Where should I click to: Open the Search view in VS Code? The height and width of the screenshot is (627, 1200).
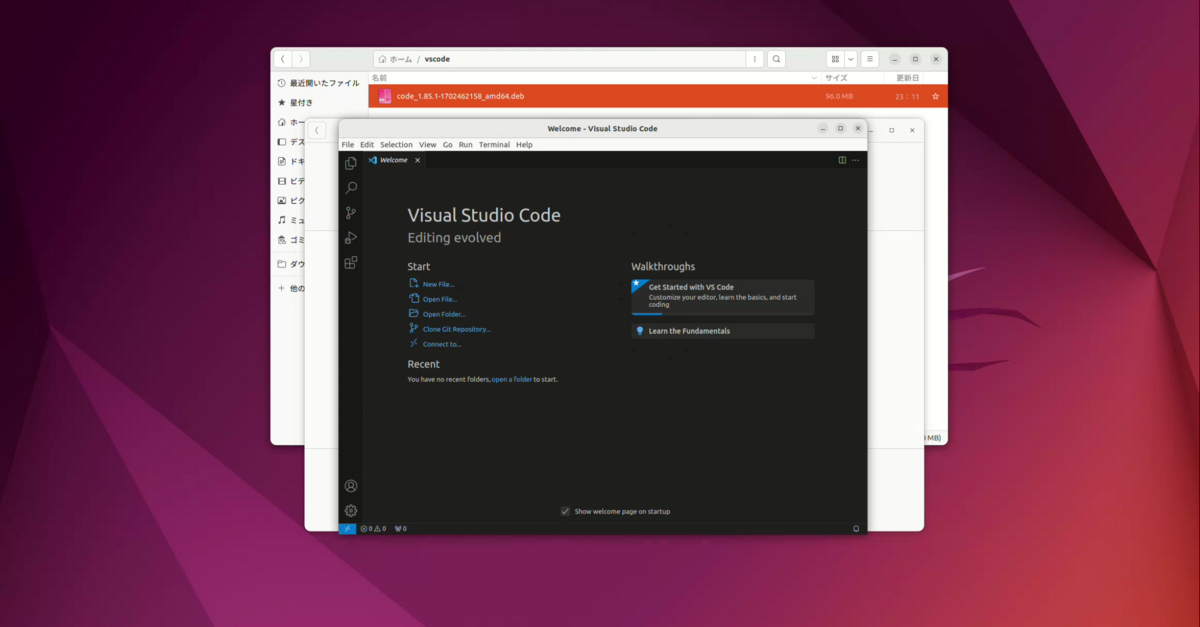click(351, 188)
